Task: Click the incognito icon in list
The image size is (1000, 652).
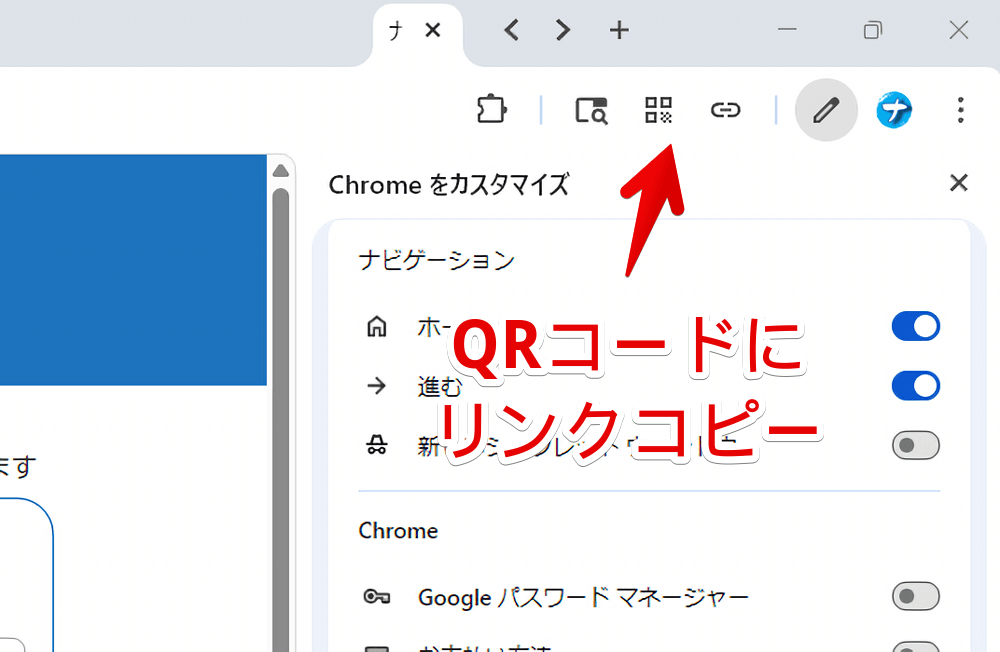Action: click(x=376, y=445)
